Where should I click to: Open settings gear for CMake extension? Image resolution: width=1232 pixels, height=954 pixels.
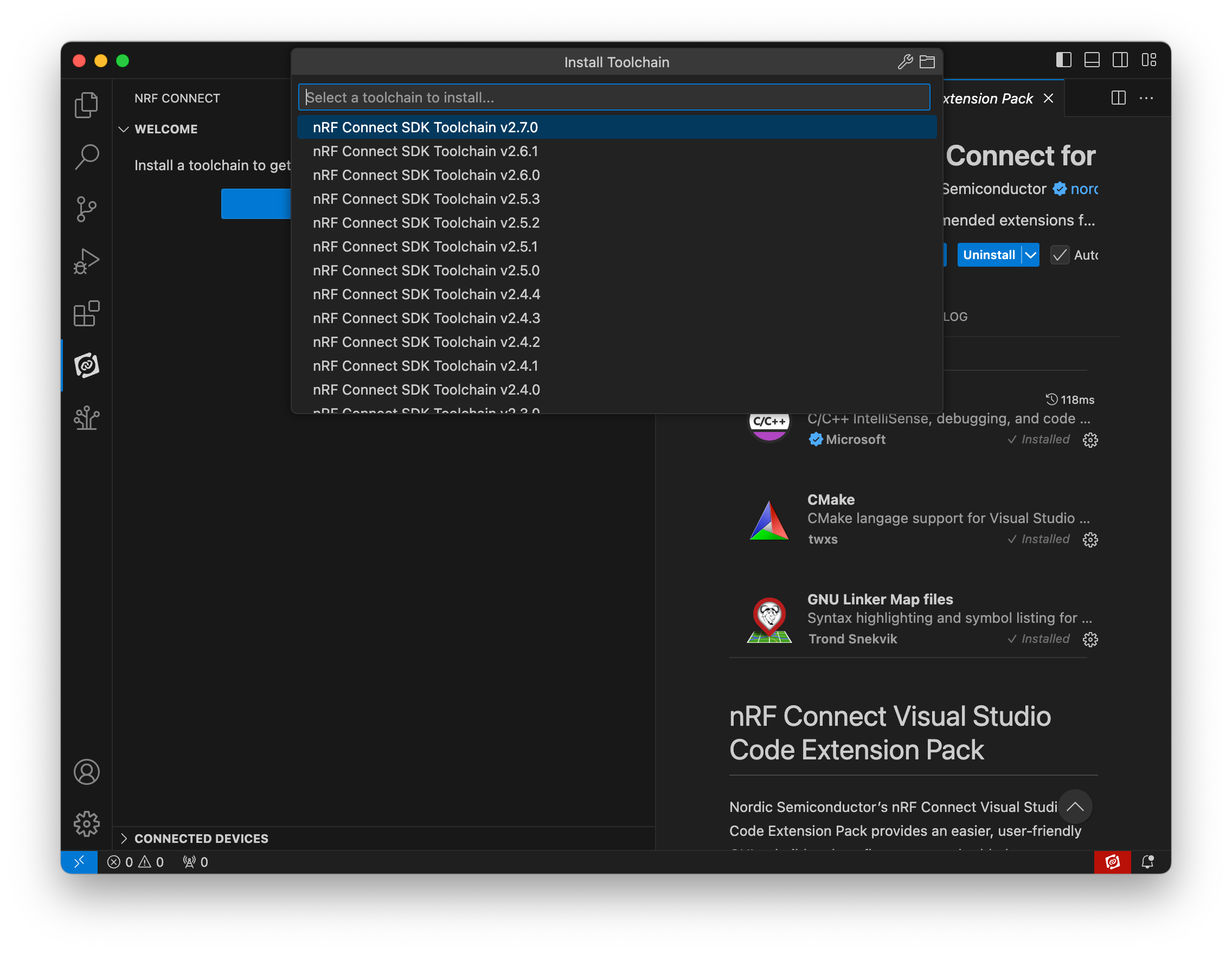pyautogui.click(x=1090, y=539)
